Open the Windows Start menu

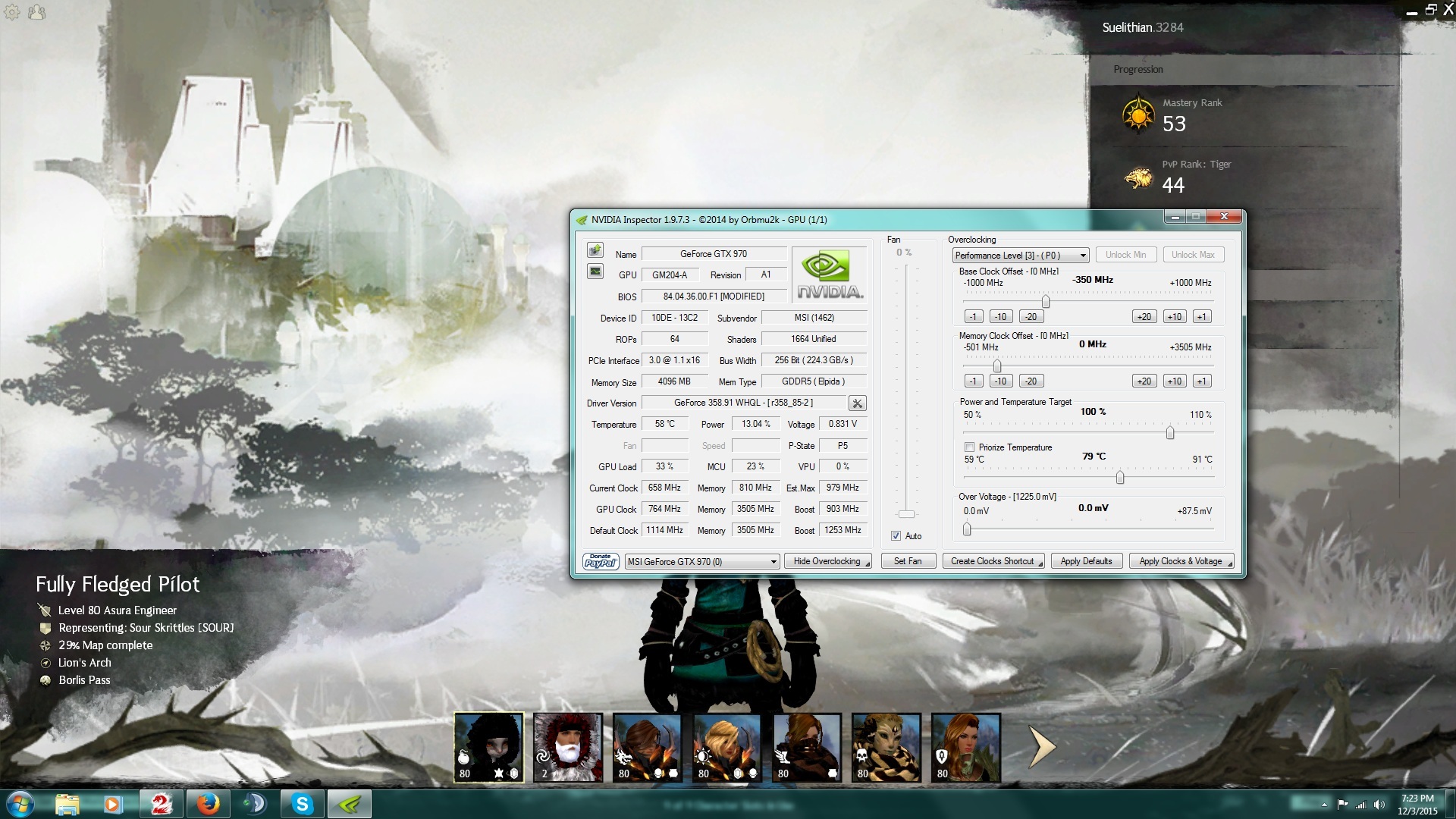point(20,804)
